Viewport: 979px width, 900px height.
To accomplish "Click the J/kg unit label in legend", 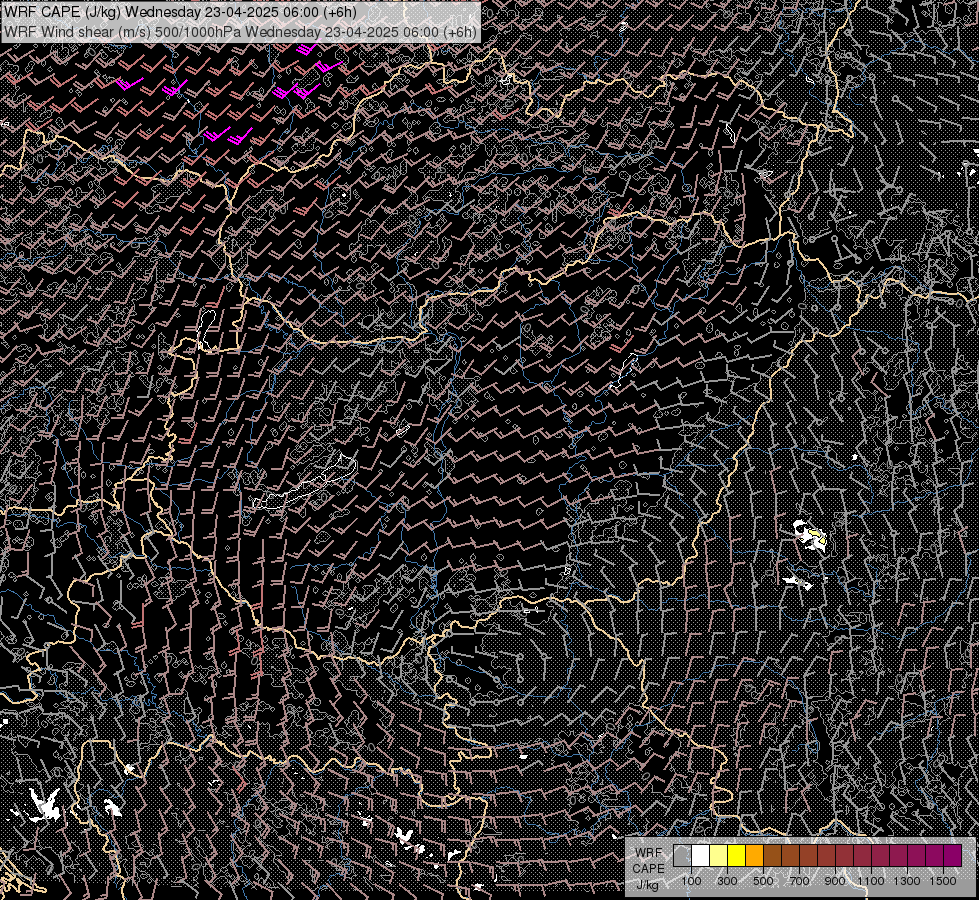I will (648, 885).
